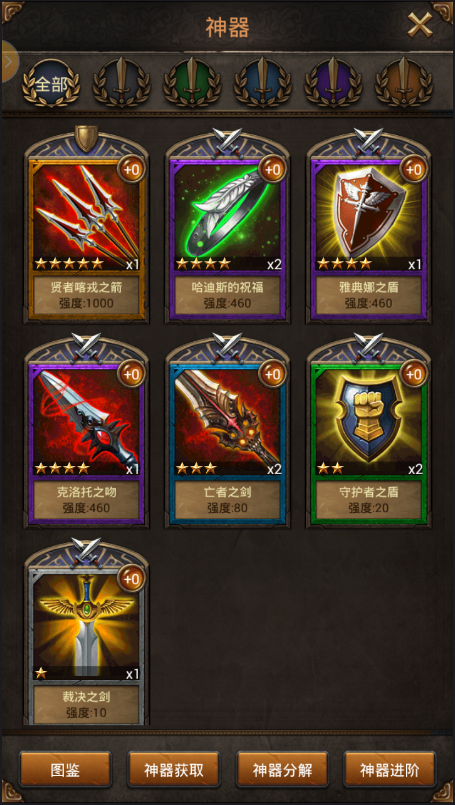Image resolution: width=455 pixels, height=805 pixels.
Task: Open 神器进阶 upgrade button
Action: tap(390, 770)
